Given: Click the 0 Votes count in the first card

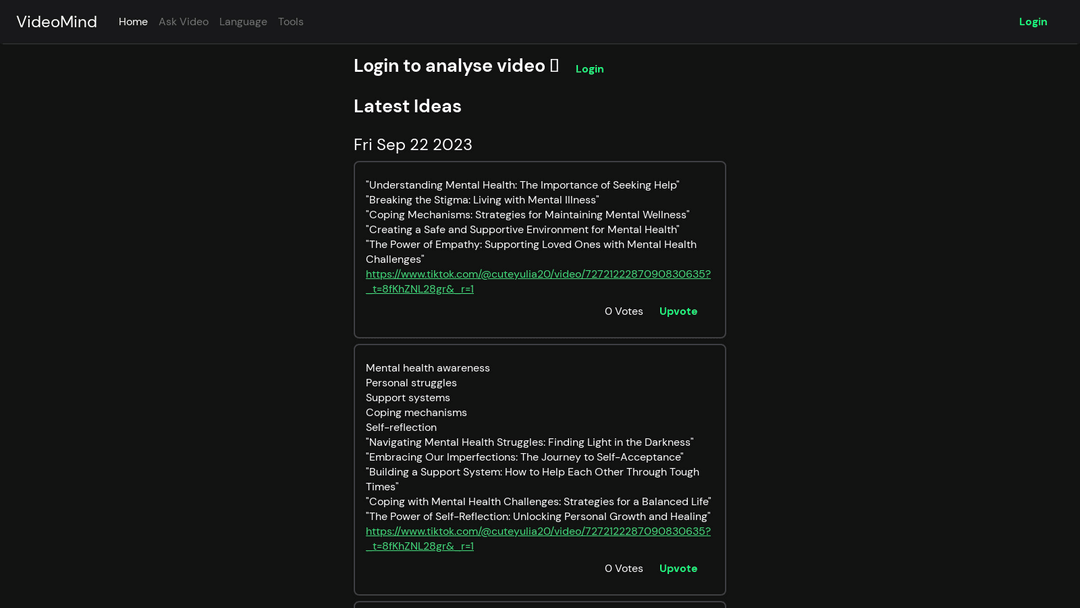Looking at the screenshot, I should tap(624, 311).
